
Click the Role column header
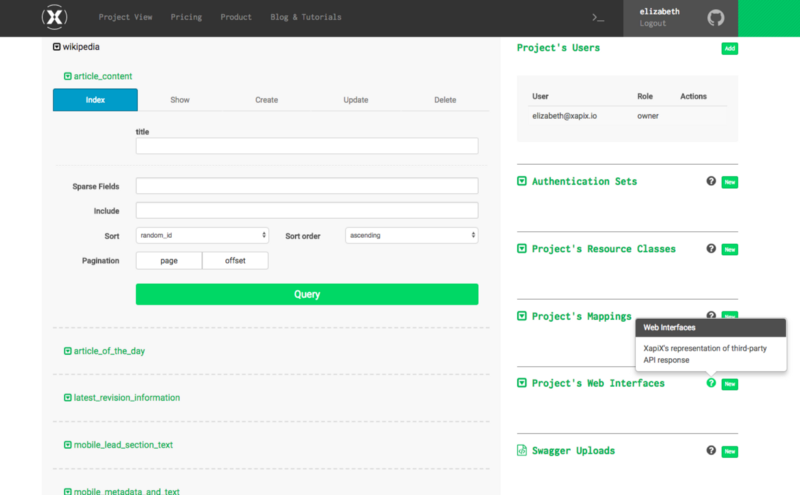point(645,96)
